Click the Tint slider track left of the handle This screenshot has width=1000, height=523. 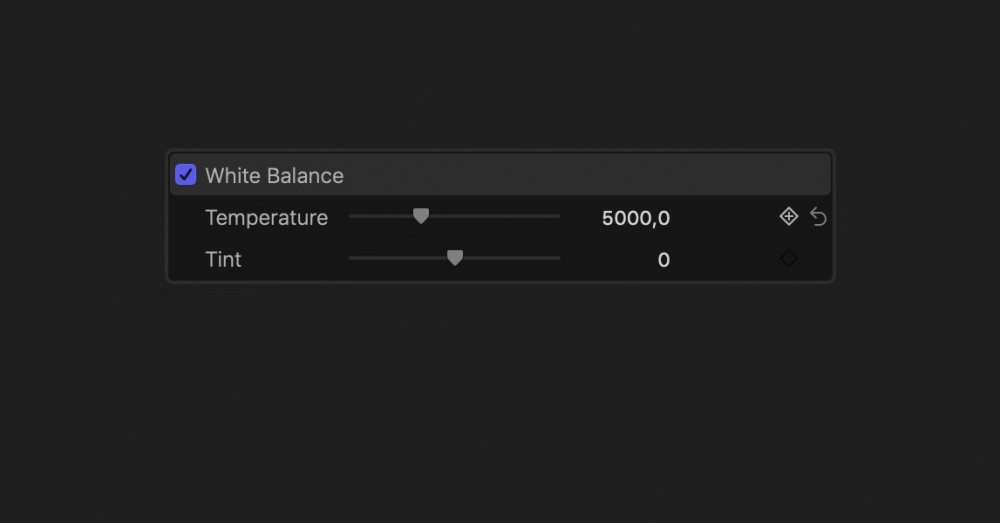pos(398,258)
